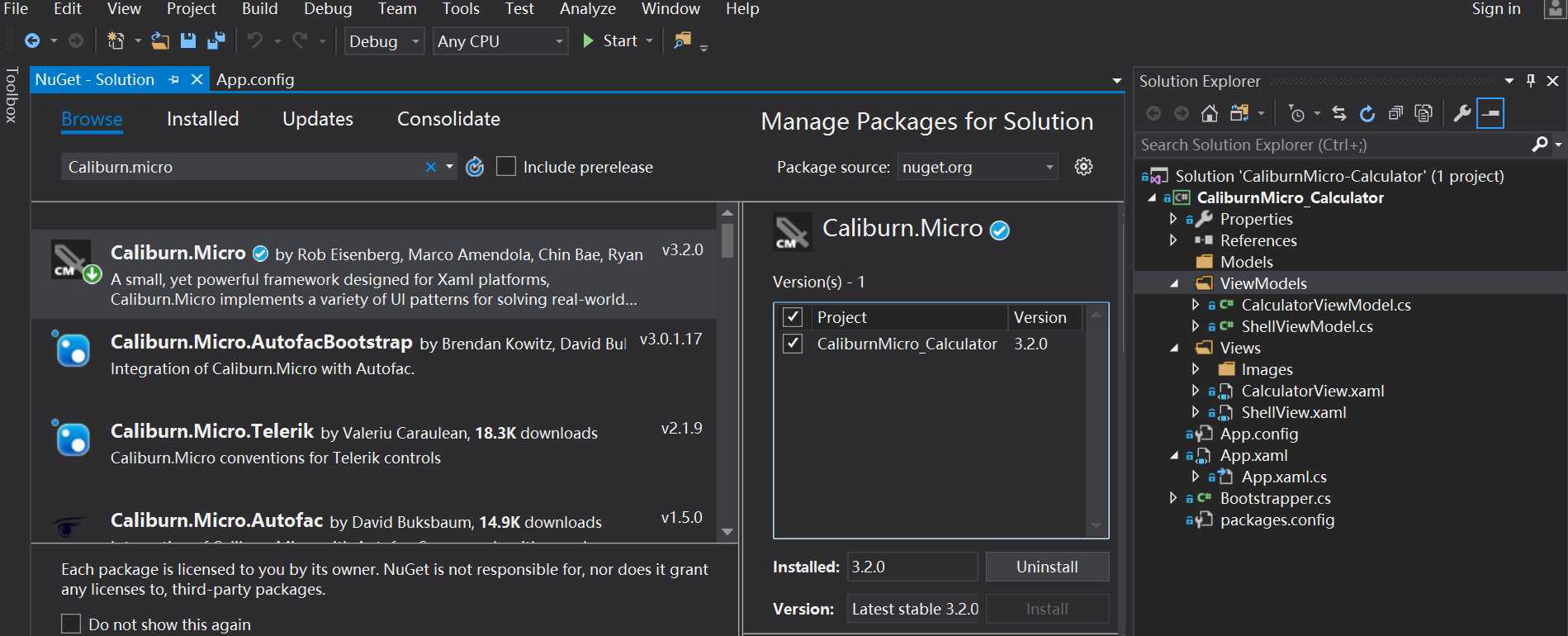Click the Navigate Forward arrow icon
This screenshot has height=636, width=1568.
pos(75,40)
